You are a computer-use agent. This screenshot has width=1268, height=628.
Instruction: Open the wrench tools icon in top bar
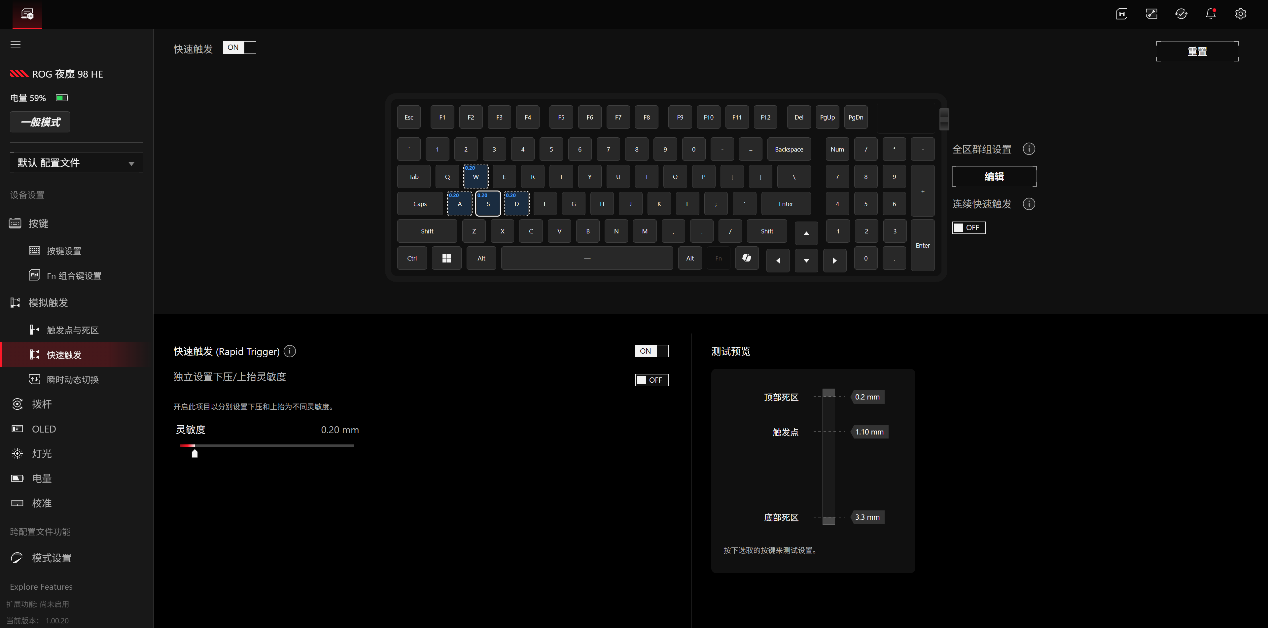tap(1152, 13)
